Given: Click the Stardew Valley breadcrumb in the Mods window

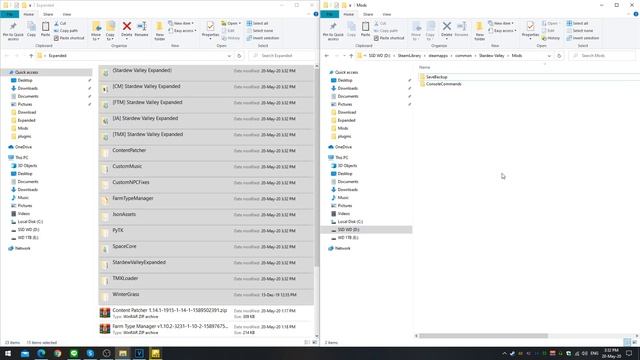Looking at the screenshot, I should click(491, 56).
